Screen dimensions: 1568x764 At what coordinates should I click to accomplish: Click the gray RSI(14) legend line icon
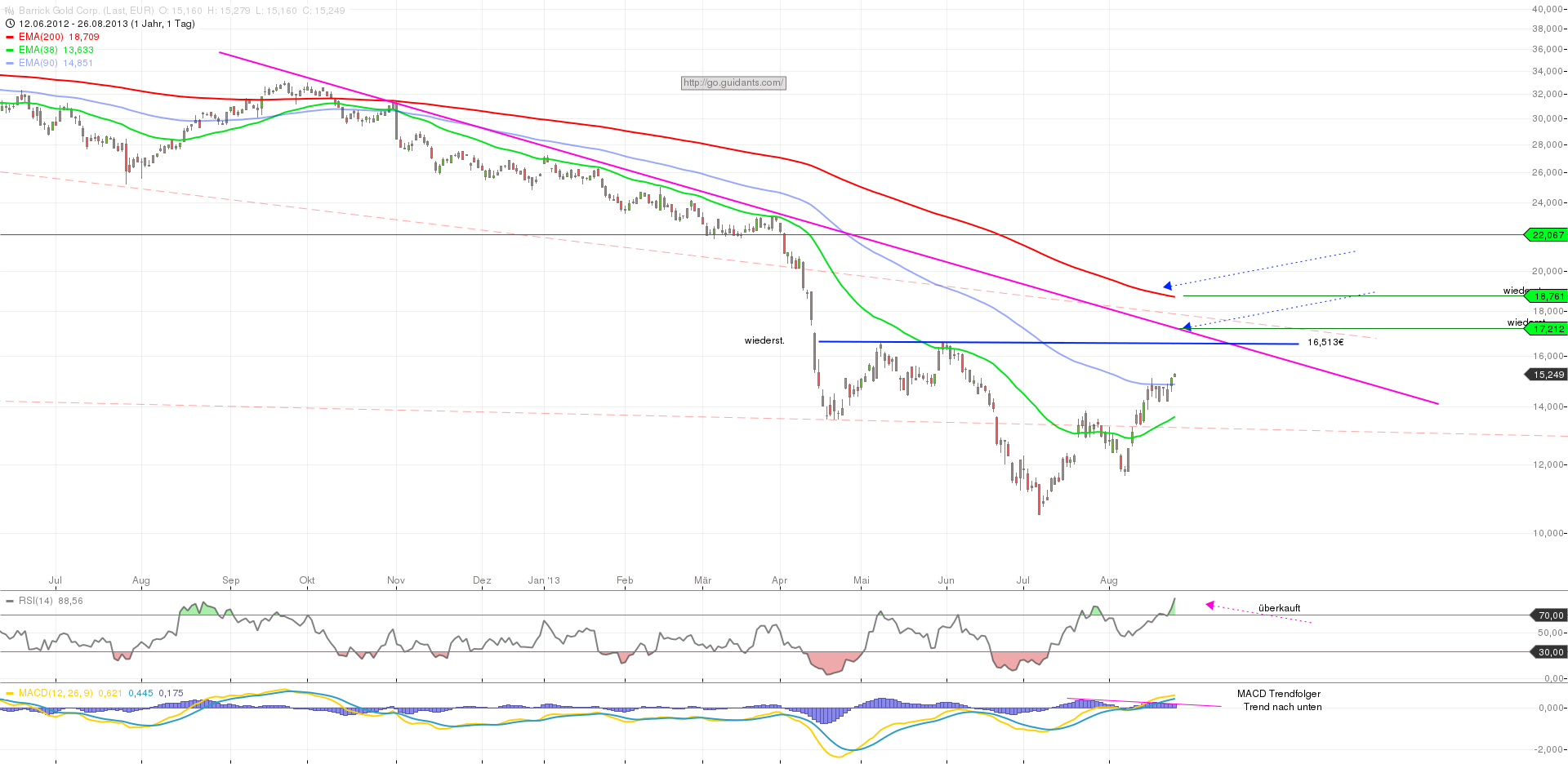coord(10,601)
